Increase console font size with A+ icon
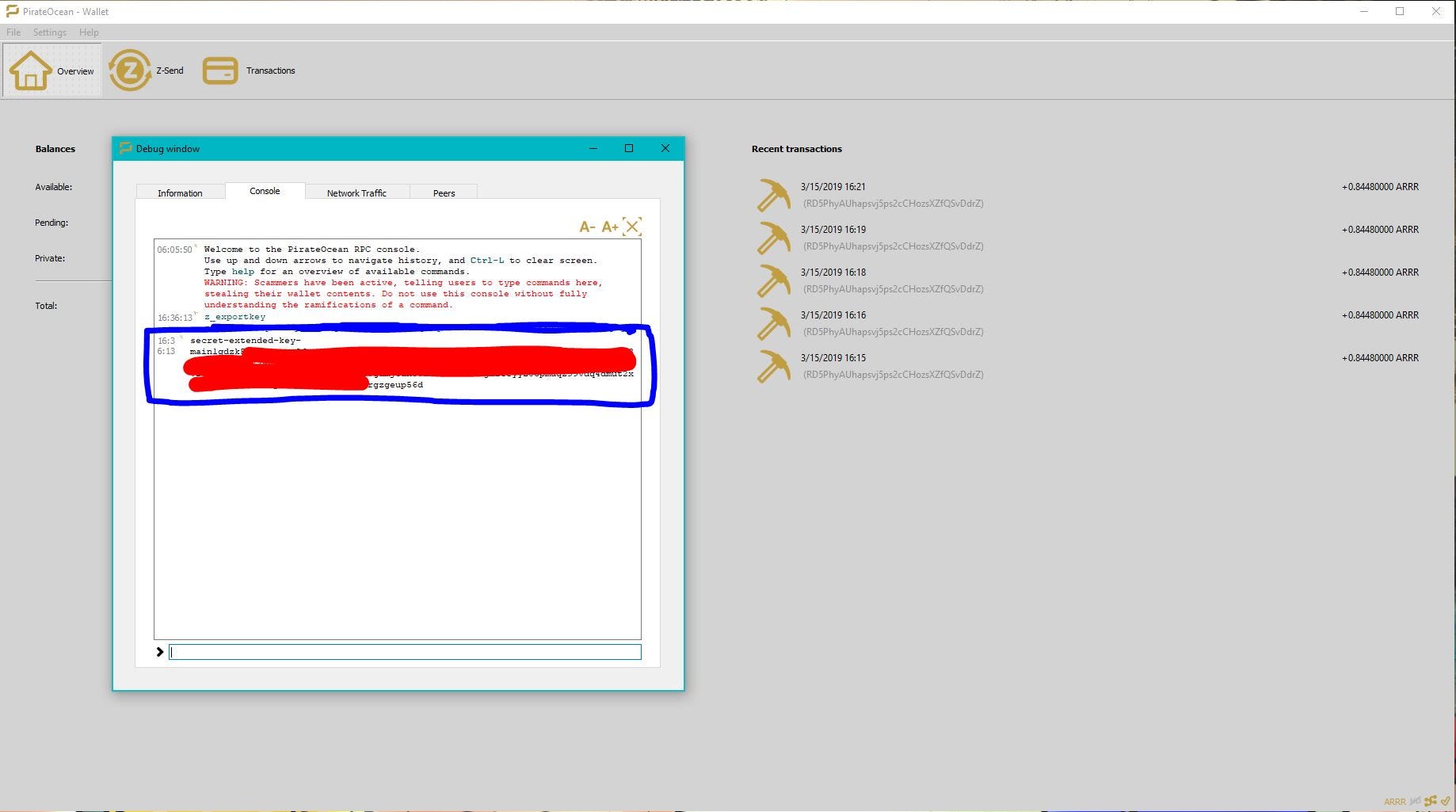 609,227
